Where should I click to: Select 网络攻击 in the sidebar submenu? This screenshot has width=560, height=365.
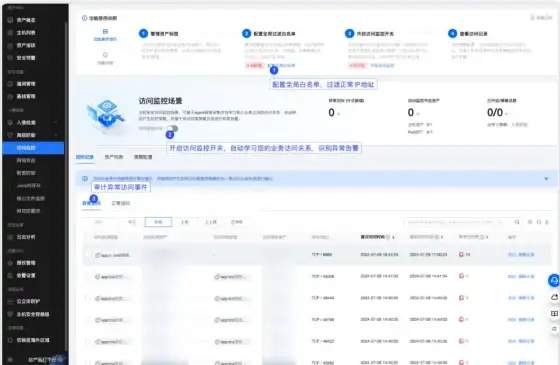coord(26,160)
